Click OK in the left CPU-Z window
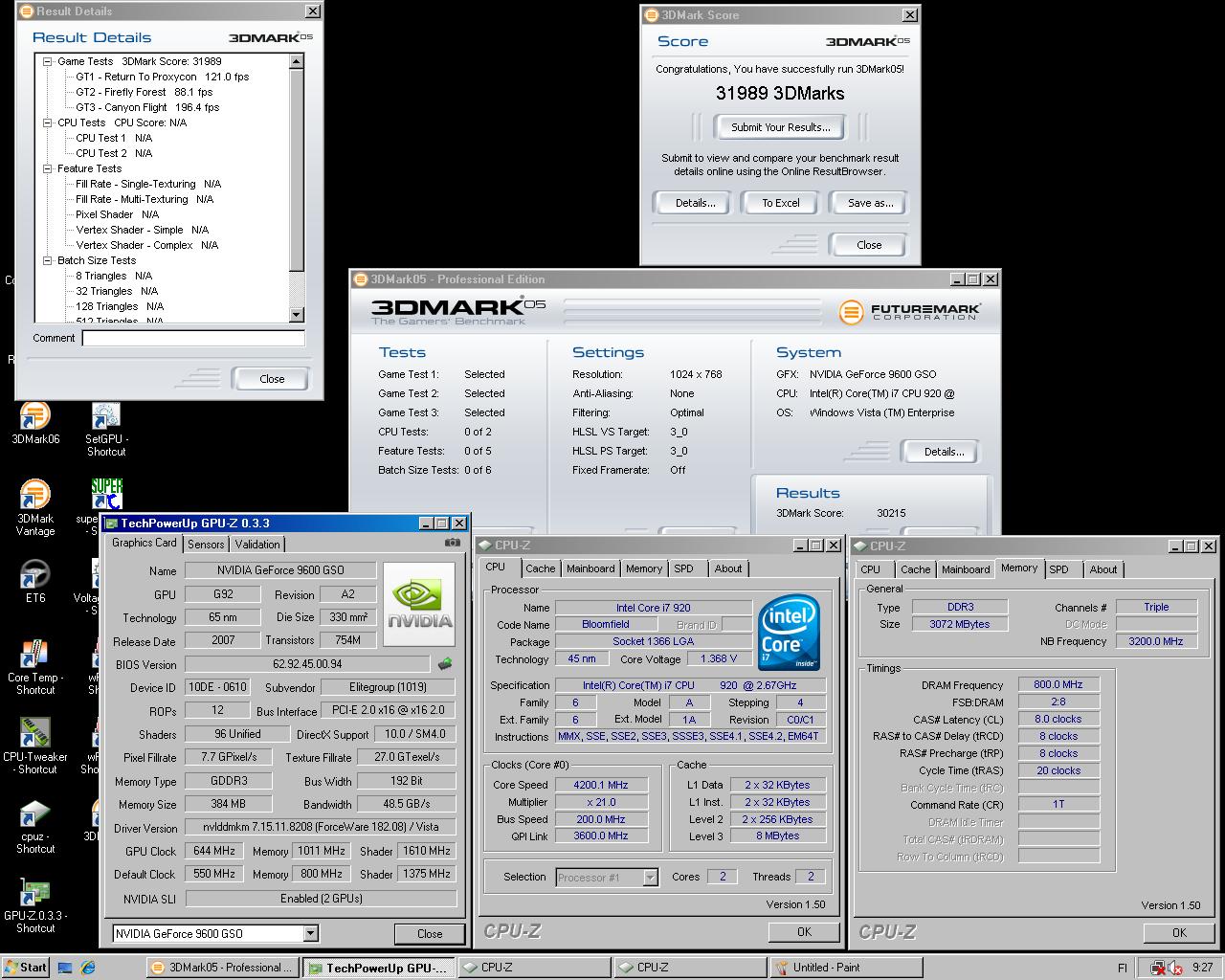Screen dimensions: 1225x980 (x=804, y=932)
